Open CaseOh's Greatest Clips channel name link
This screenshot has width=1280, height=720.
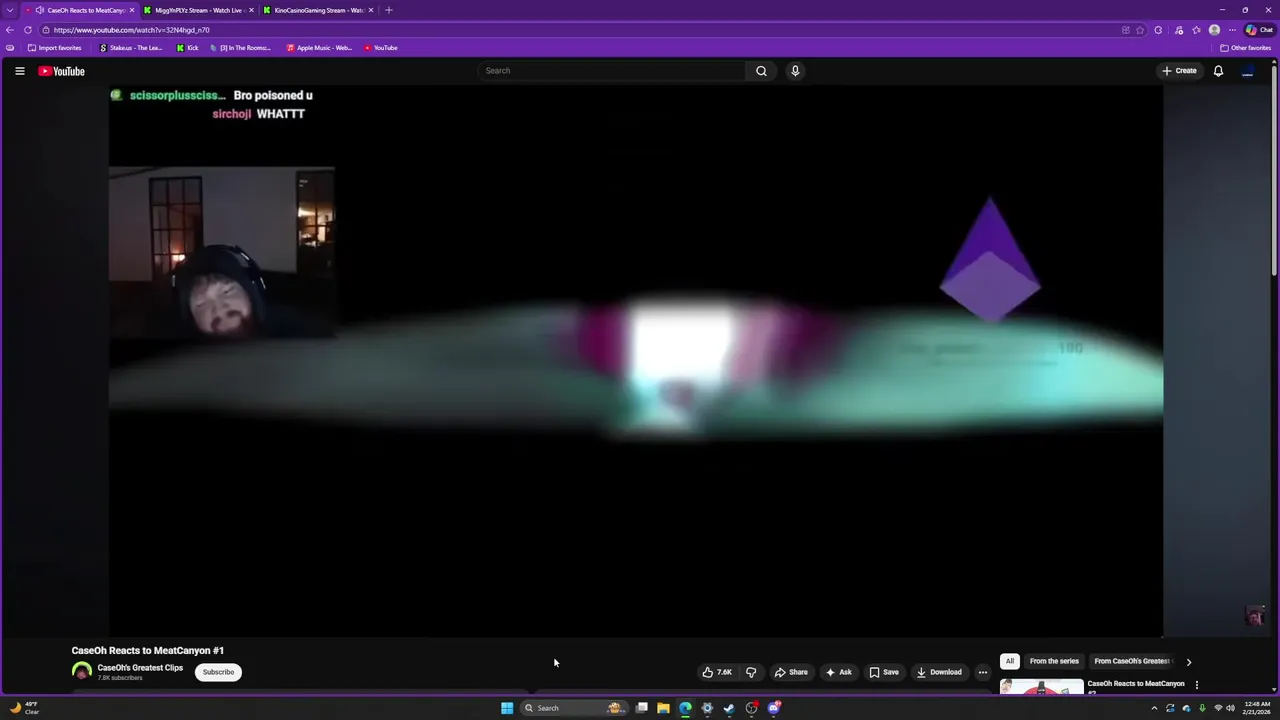[140, 668]
